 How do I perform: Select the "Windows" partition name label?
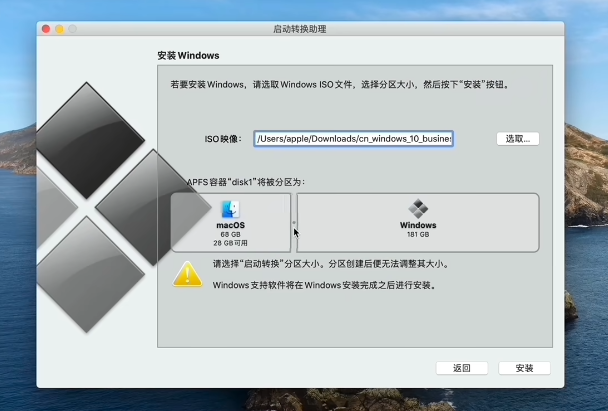coord(418,226)
